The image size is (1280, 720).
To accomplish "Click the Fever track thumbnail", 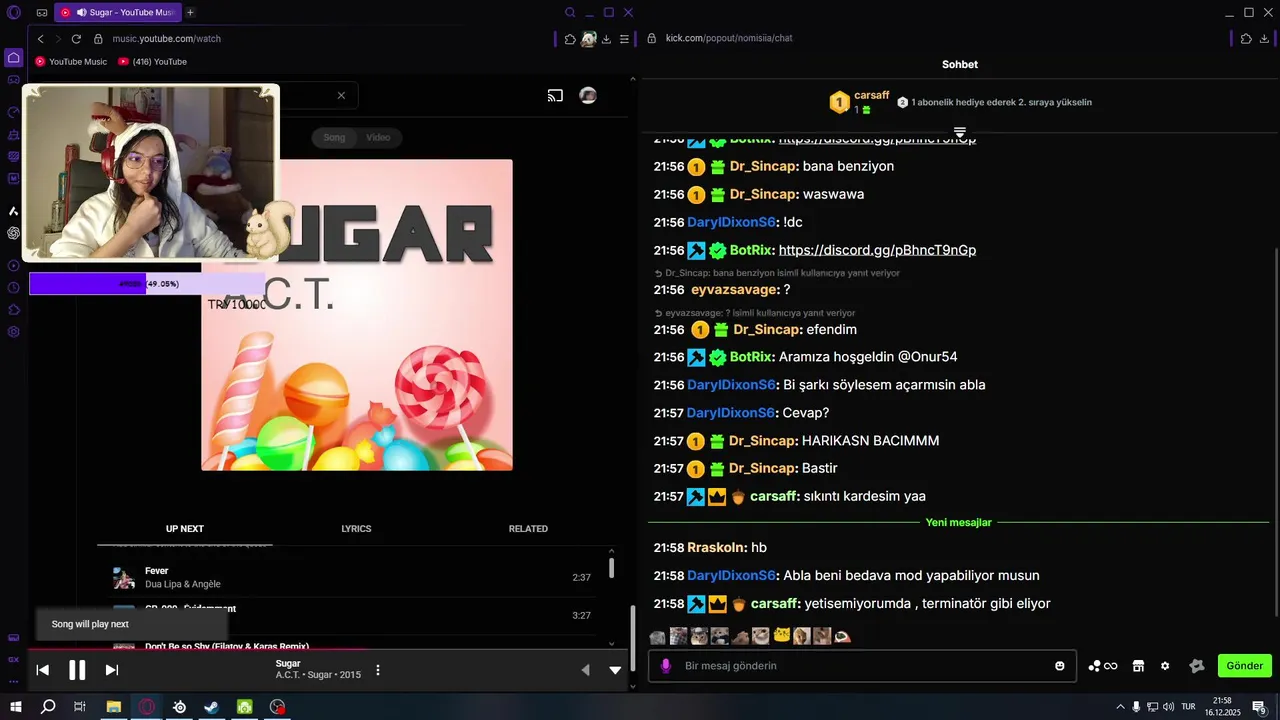I will (124, 578).
